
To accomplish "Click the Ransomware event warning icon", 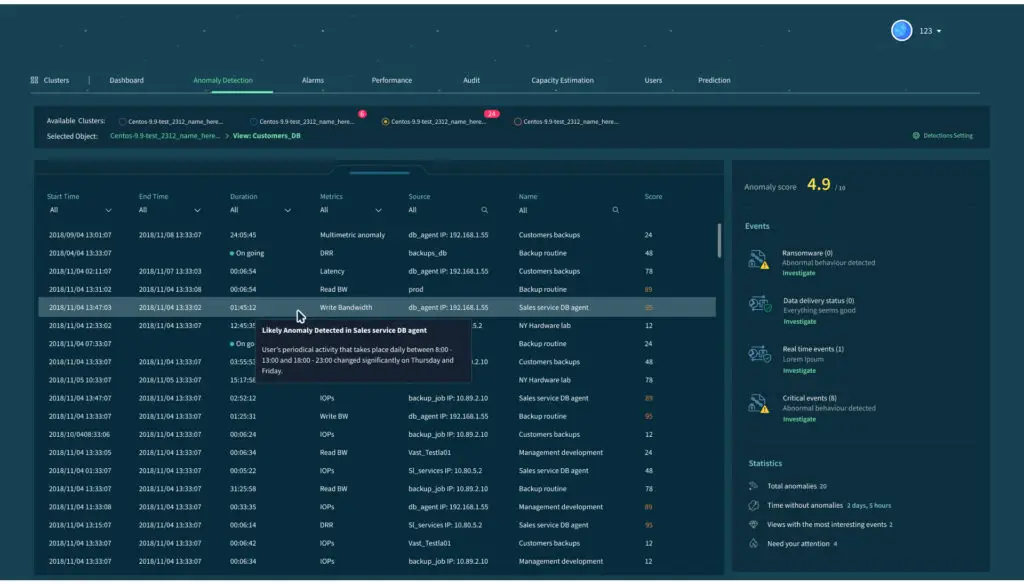I will (x=759, y=261).
